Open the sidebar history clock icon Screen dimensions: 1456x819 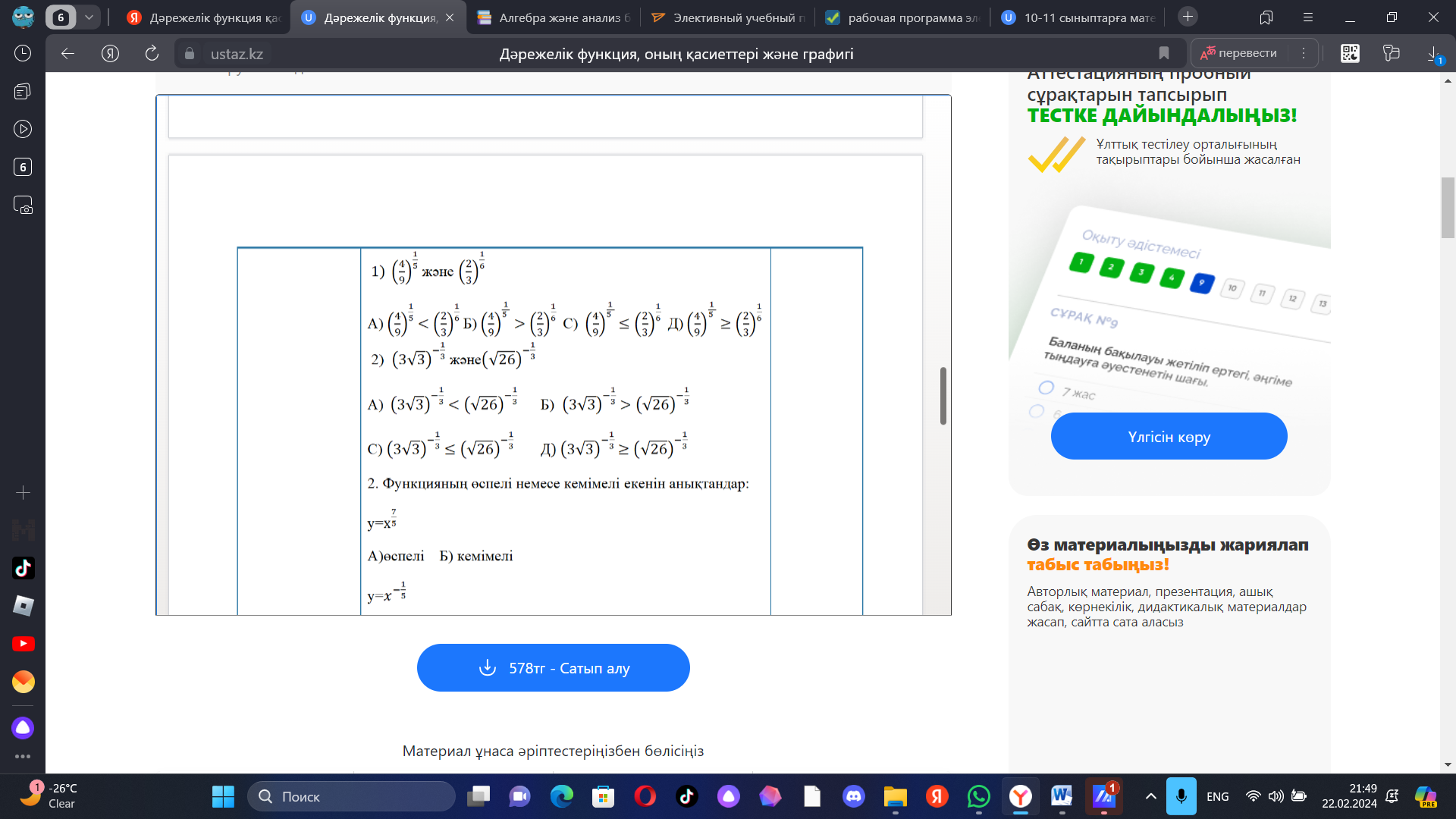[x=23, y=53]
